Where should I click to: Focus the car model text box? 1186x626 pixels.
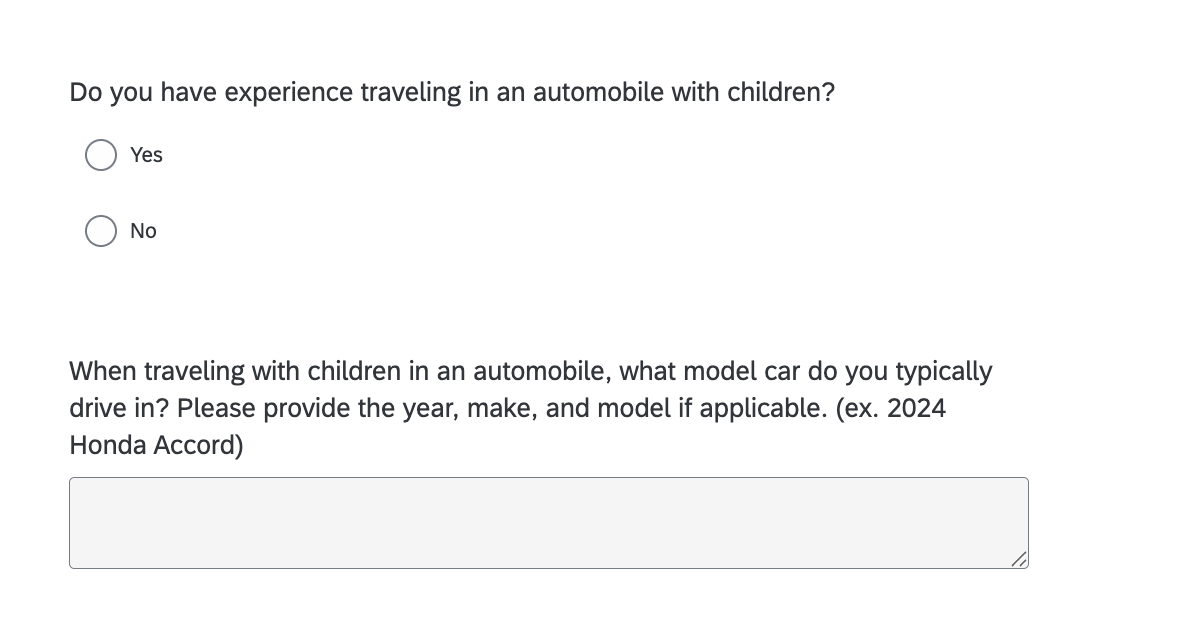548,522
